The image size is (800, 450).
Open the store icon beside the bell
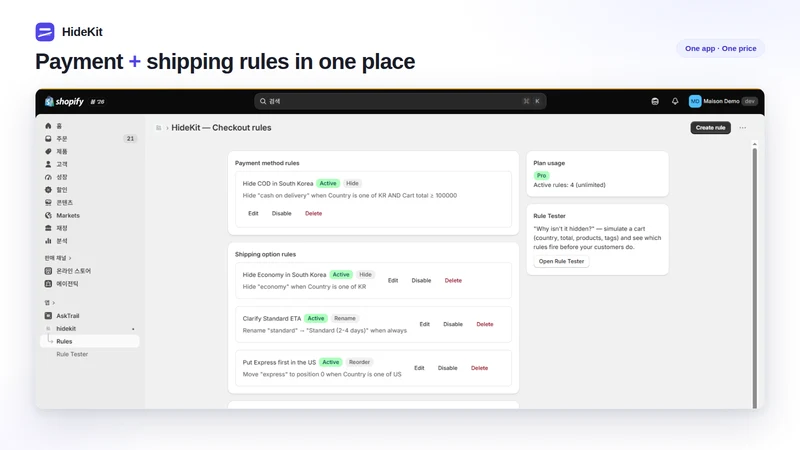coord(655,101)
